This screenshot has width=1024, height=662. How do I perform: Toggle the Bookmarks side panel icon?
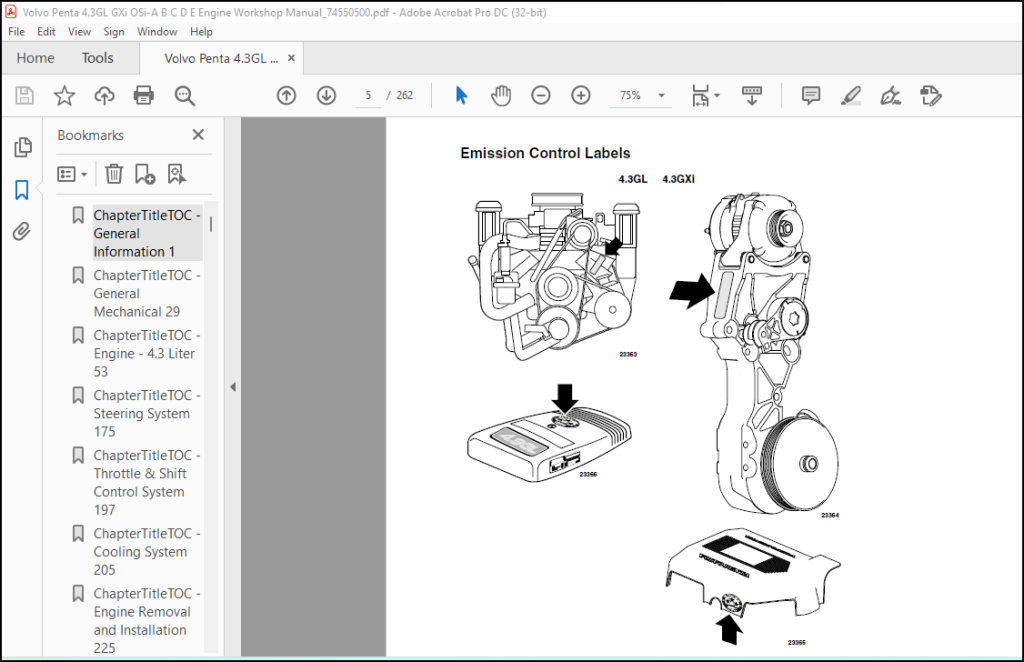[x=22, y=190]
